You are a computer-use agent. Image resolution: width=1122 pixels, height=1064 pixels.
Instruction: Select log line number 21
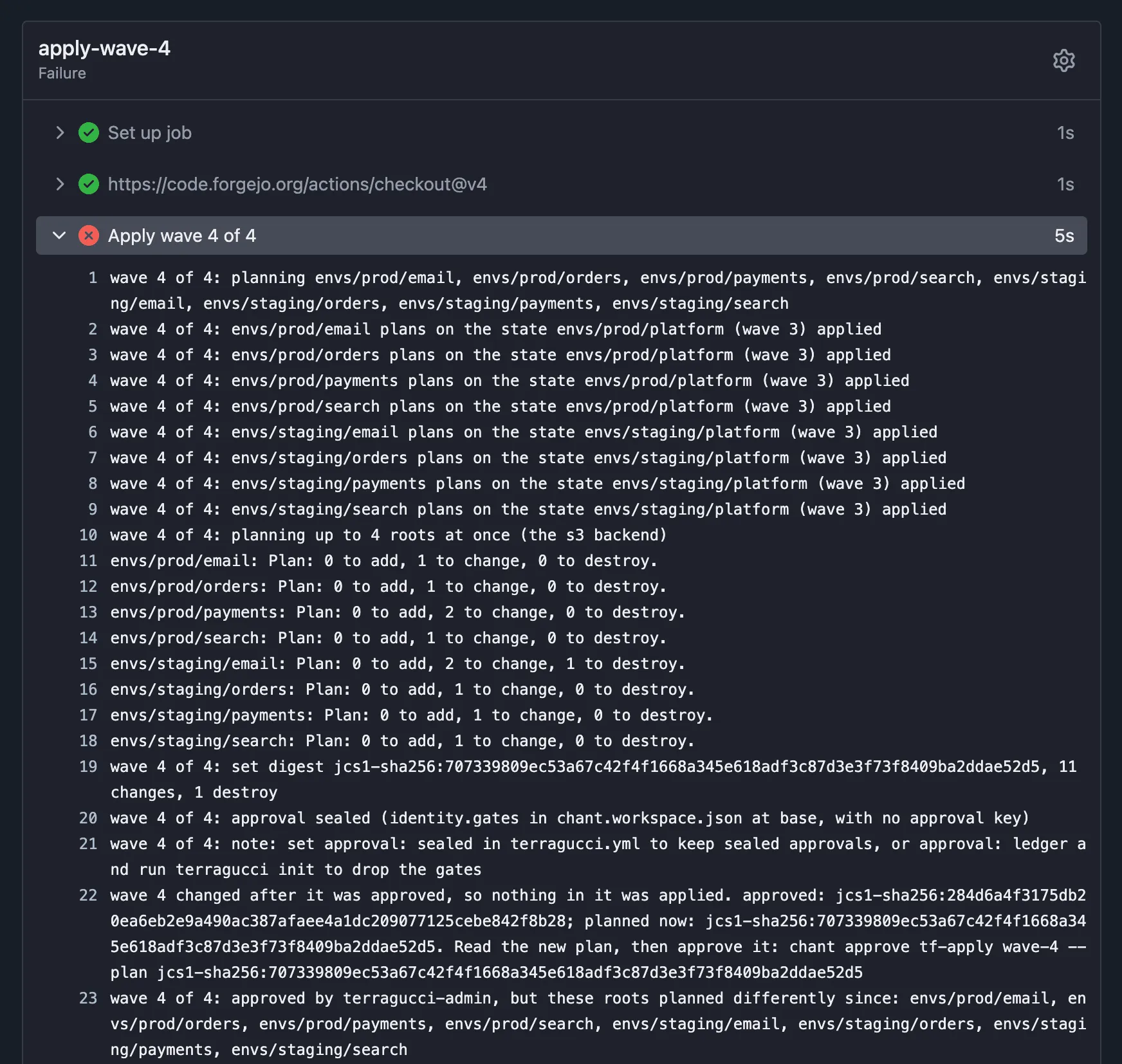[88, 844]
